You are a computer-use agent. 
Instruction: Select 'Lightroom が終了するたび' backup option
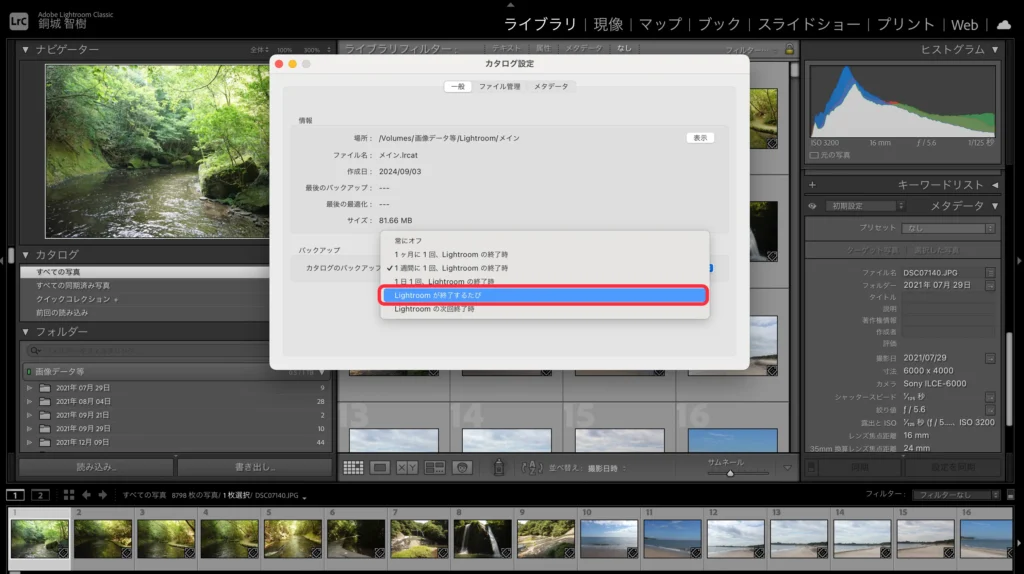coord(544,296)
